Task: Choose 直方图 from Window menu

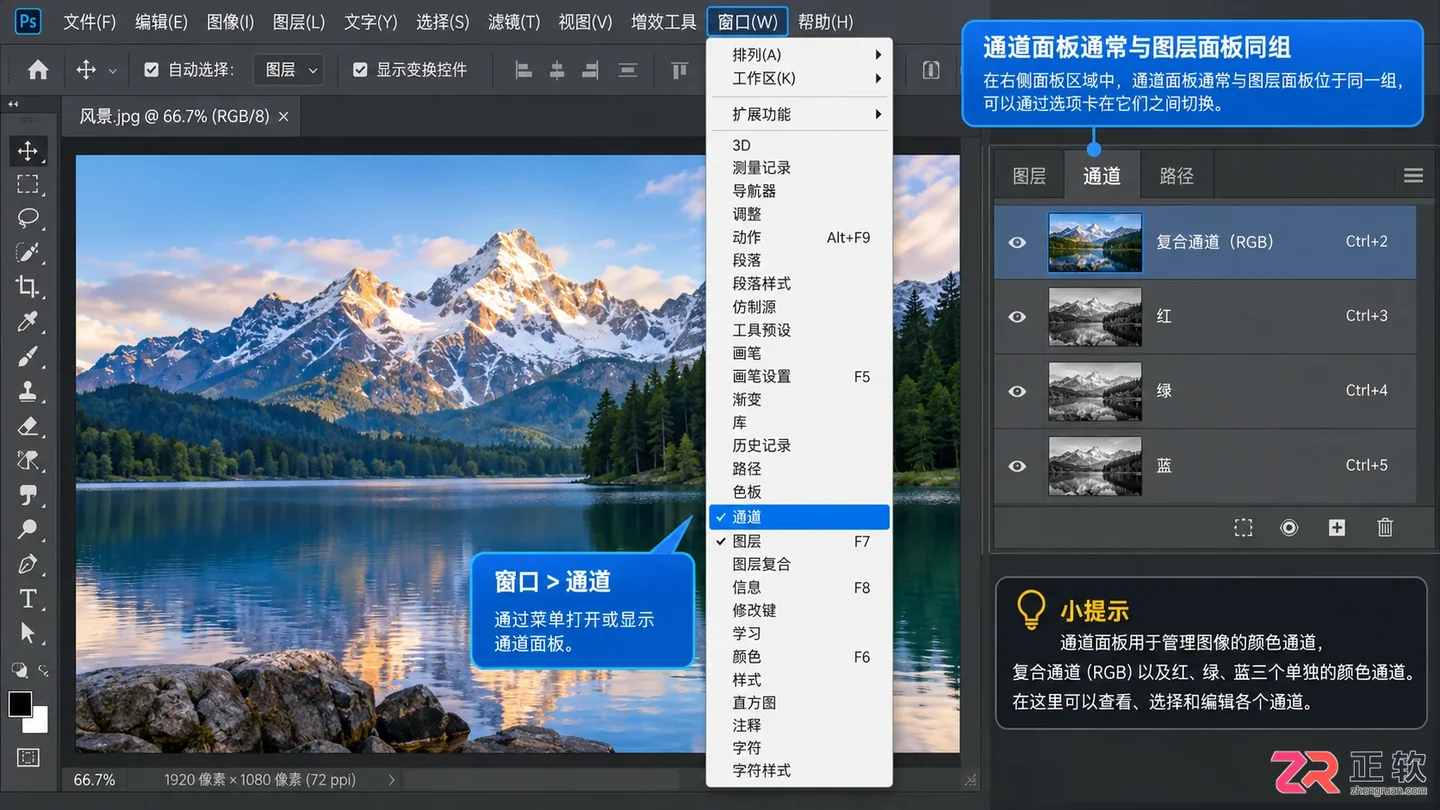Action: [799, 702]
